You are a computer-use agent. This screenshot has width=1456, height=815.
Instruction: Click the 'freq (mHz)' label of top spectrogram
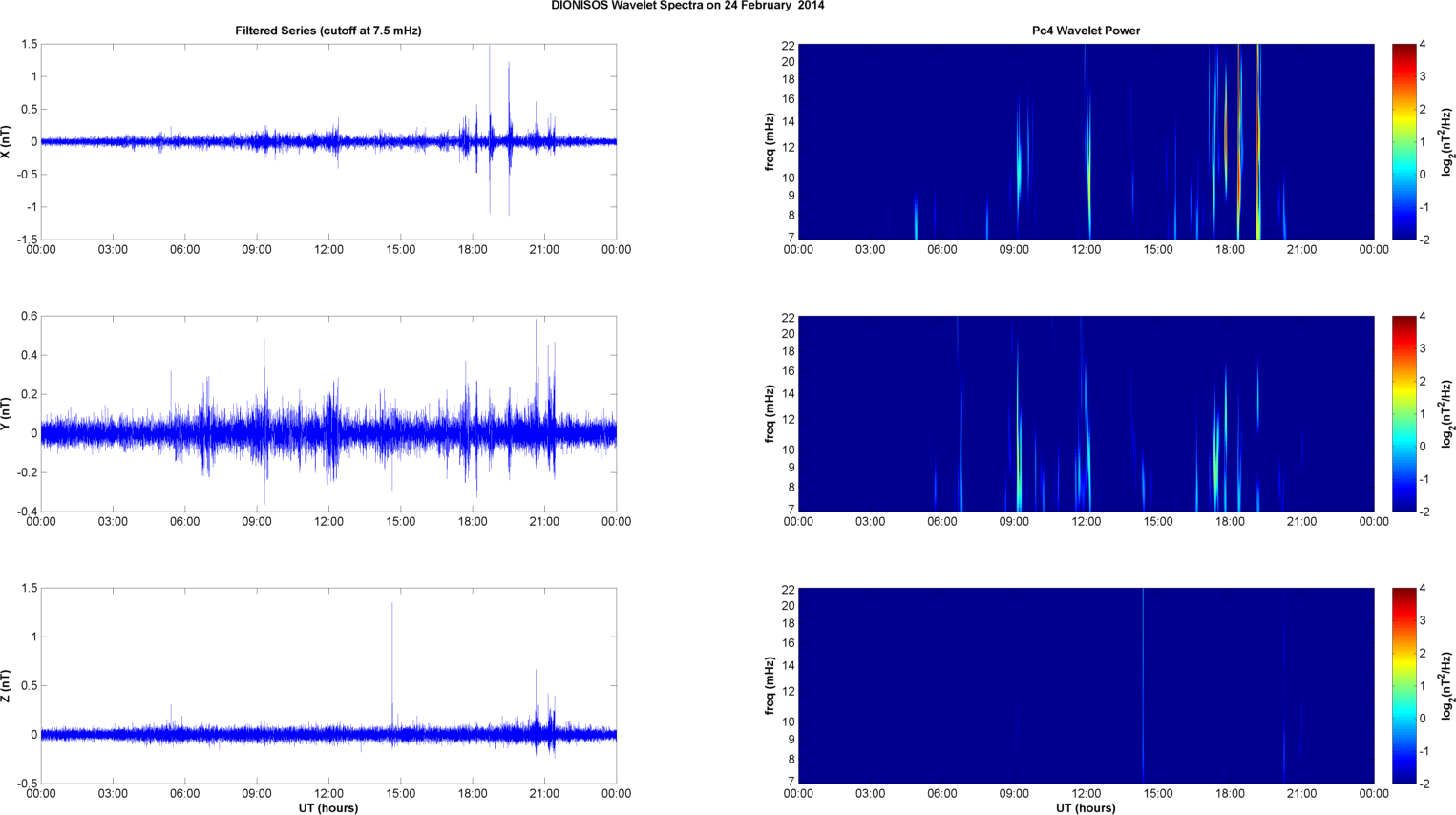click(770, 141)
